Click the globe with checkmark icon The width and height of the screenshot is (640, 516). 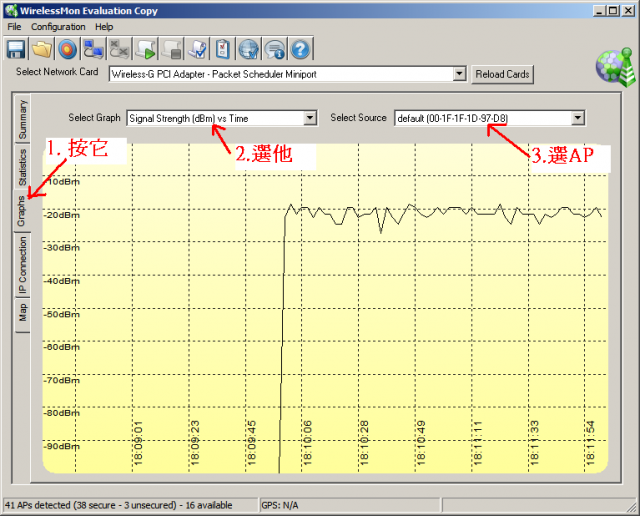[x=249, y=49]
